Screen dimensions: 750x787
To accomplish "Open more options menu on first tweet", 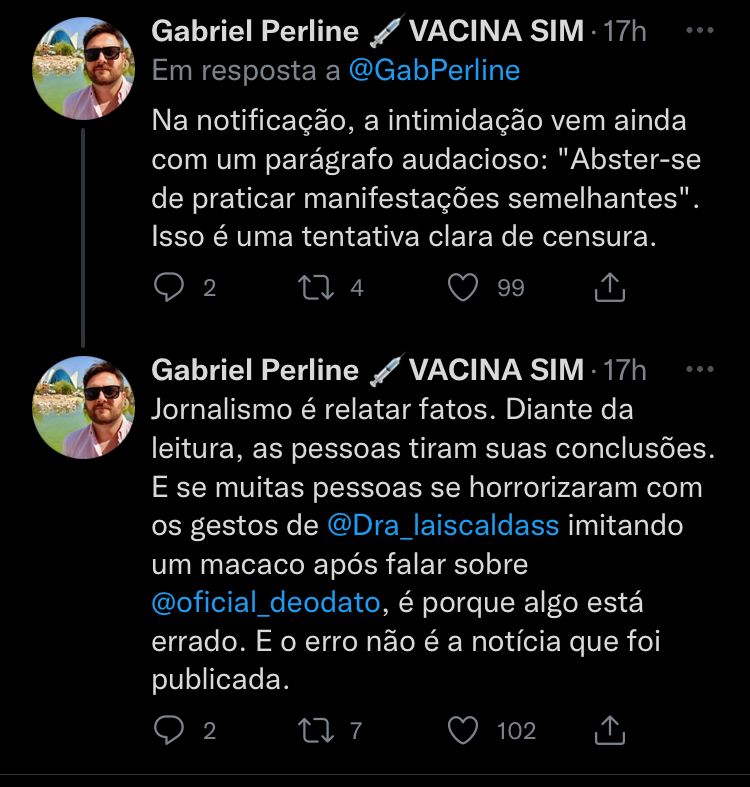I will pos(699,31).
